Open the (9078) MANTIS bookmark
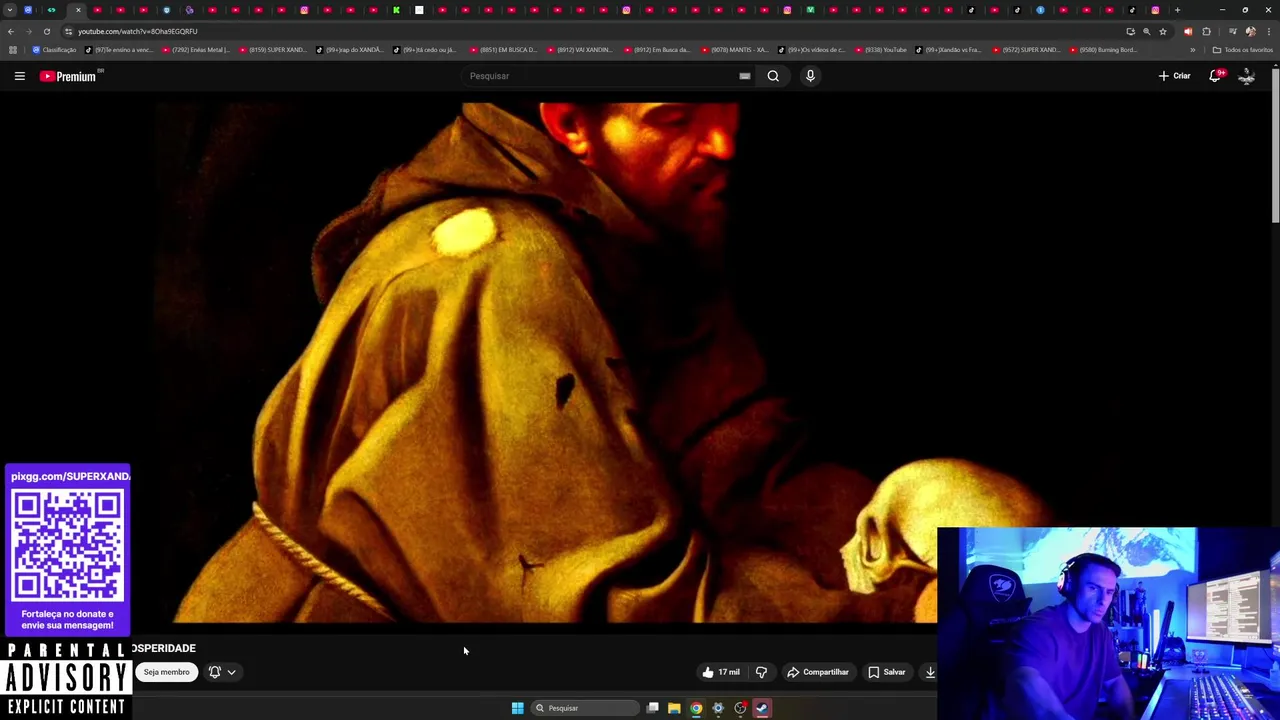1280x720 pixels. click(734, 50)
